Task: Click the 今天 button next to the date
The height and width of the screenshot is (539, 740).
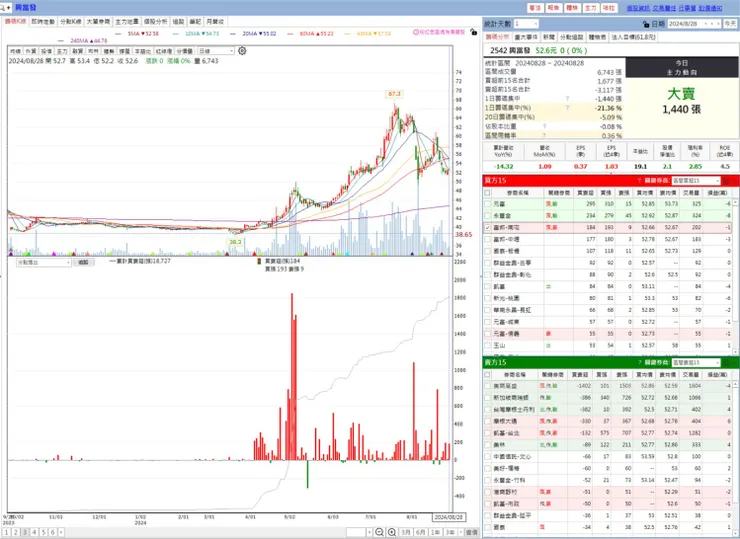Action: click(730, 24)
